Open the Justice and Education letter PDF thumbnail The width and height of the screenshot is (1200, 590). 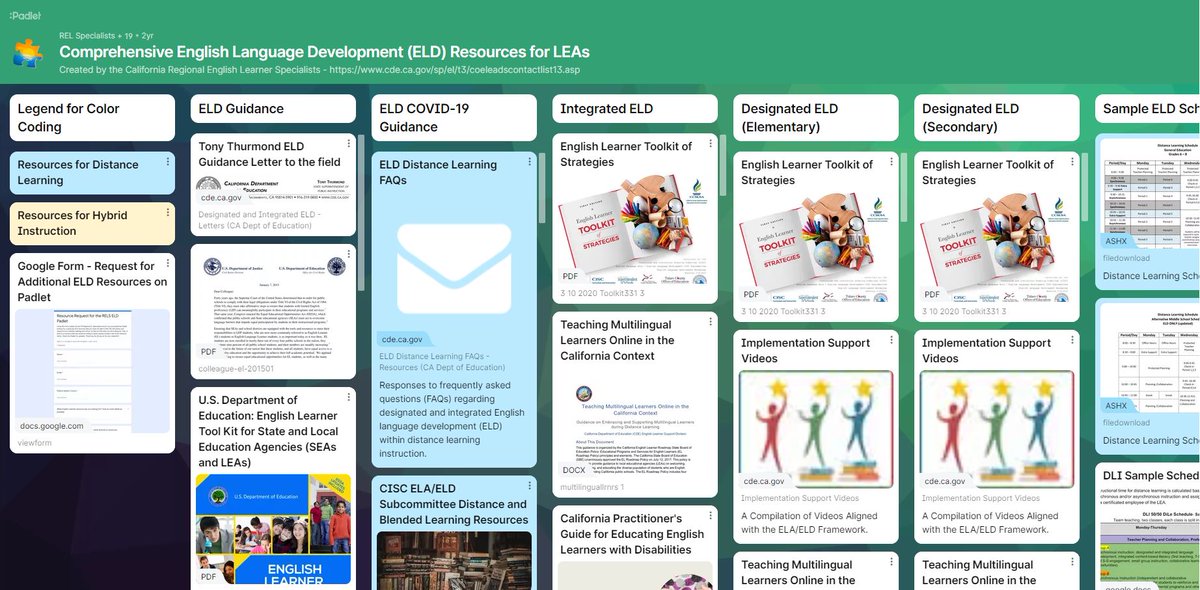point(274,303)
